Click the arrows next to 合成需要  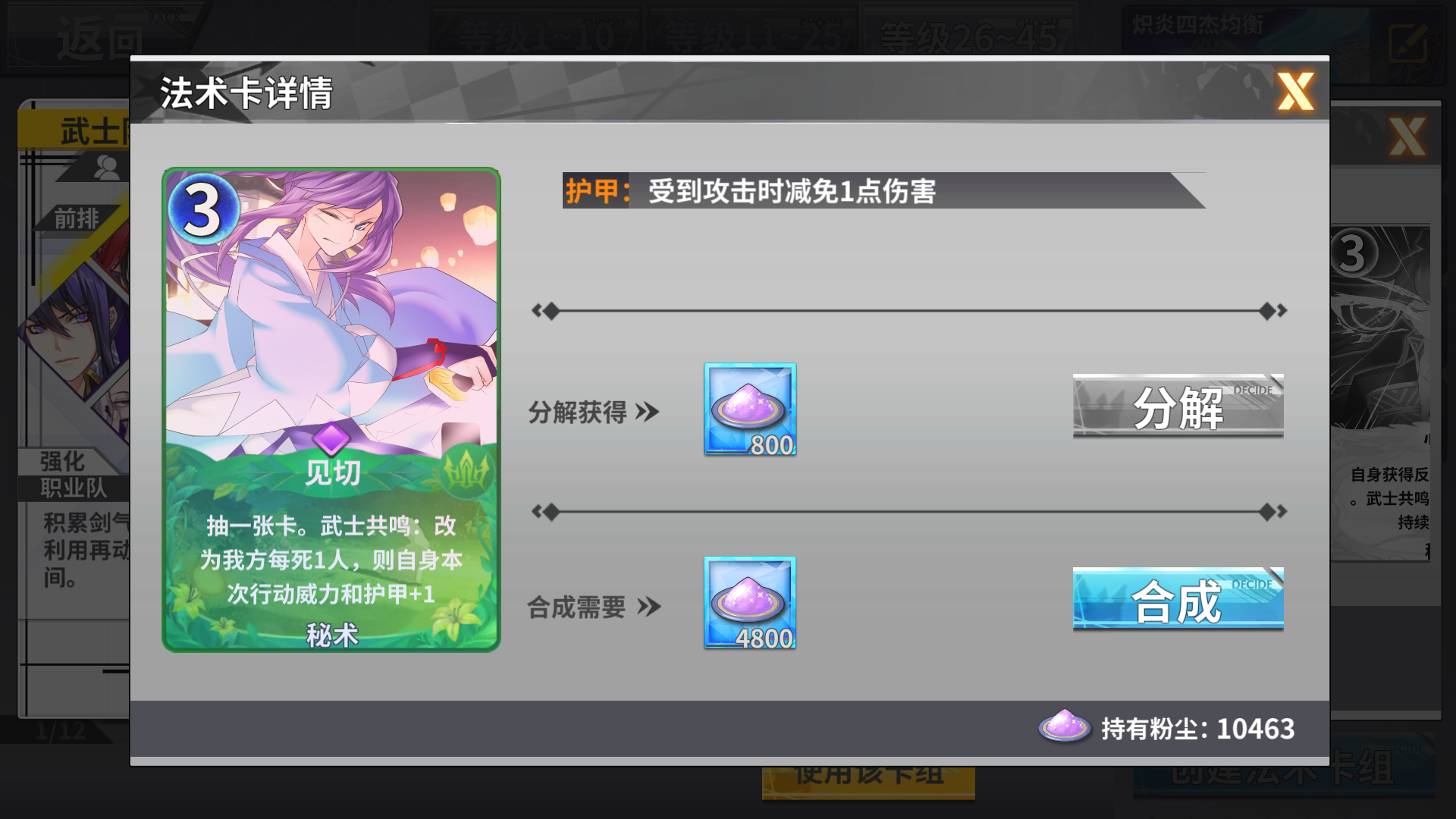pos(649,607)
